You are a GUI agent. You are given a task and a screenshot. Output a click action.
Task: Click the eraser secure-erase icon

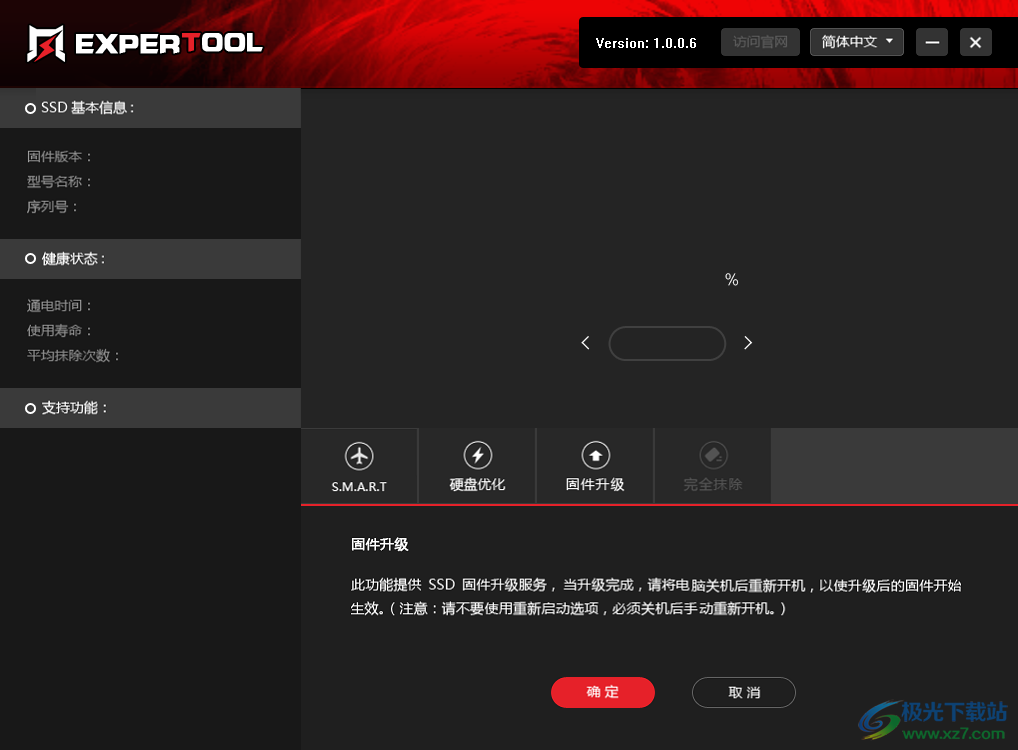714,455
